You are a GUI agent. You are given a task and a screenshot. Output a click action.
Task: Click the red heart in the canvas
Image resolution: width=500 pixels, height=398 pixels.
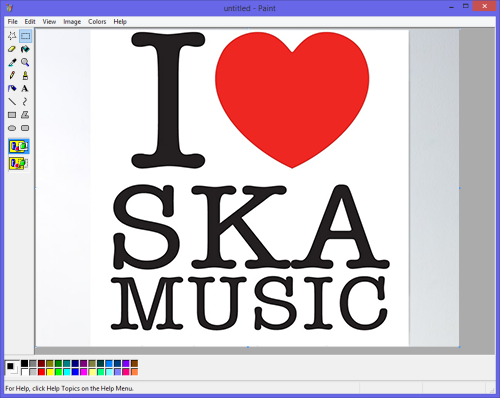292,100
